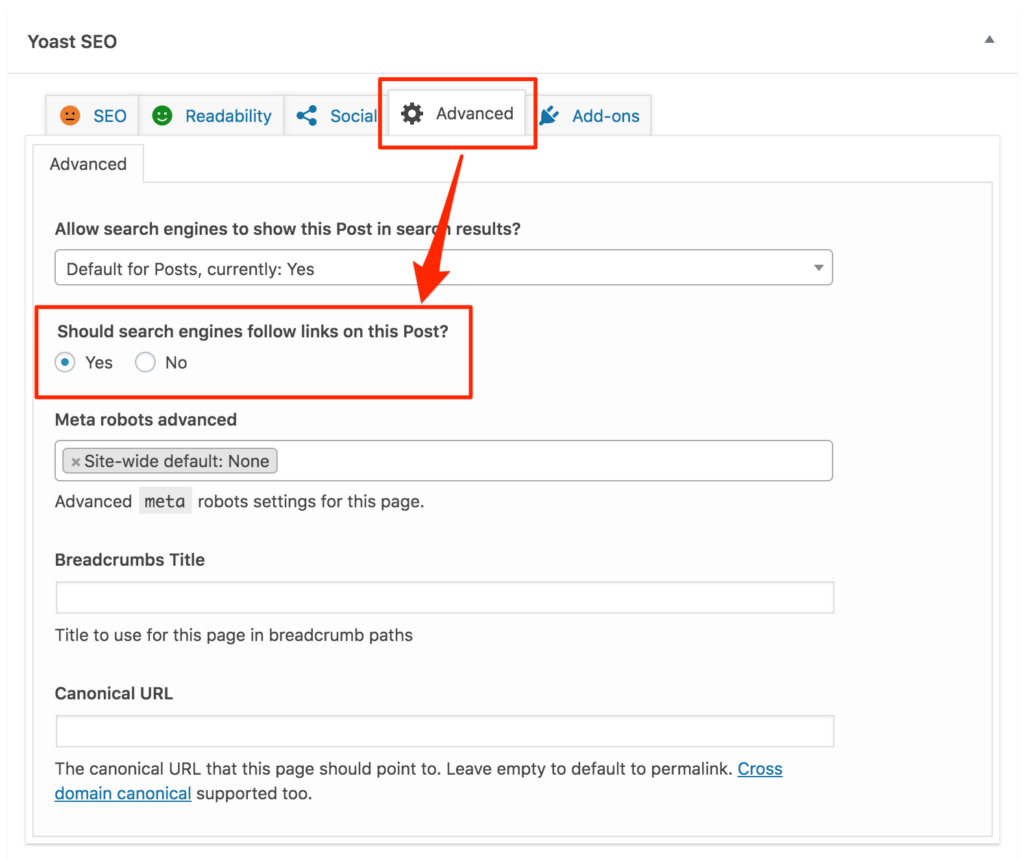Click the Meta robots advanced label
The width and height of the screenshot is (1024, 859).
[146, 419]
